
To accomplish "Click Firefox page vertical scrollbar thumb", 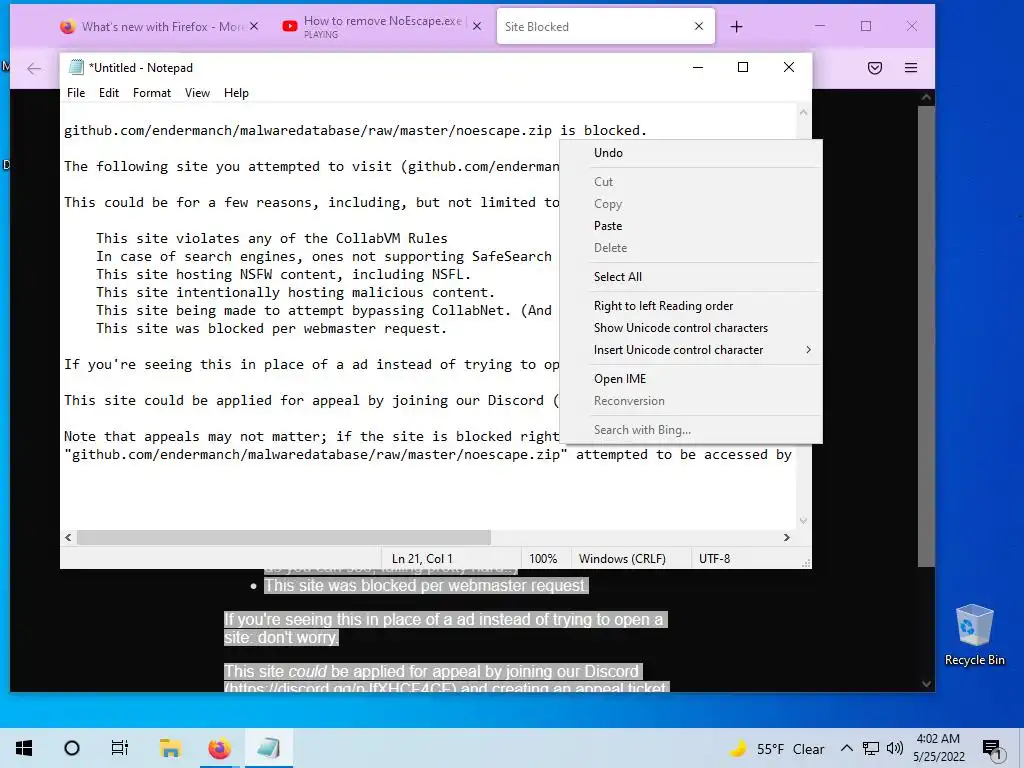I will (x=926, y=336).
